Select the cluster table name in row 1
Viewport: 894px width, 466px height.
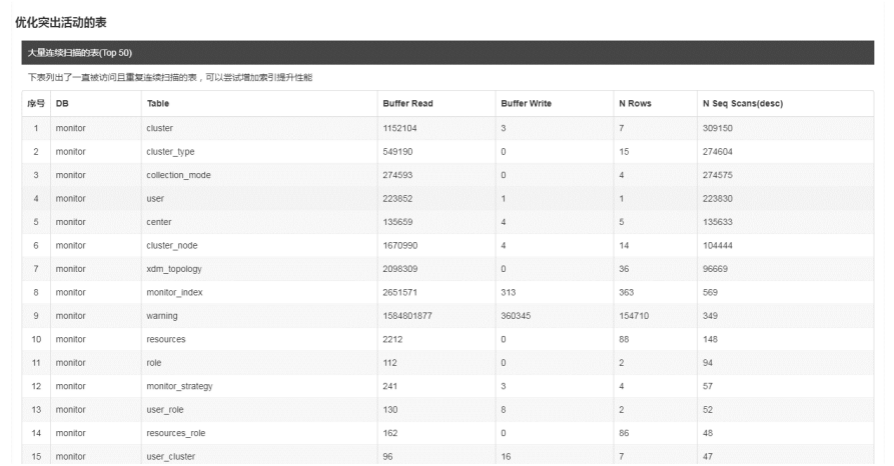160,128
